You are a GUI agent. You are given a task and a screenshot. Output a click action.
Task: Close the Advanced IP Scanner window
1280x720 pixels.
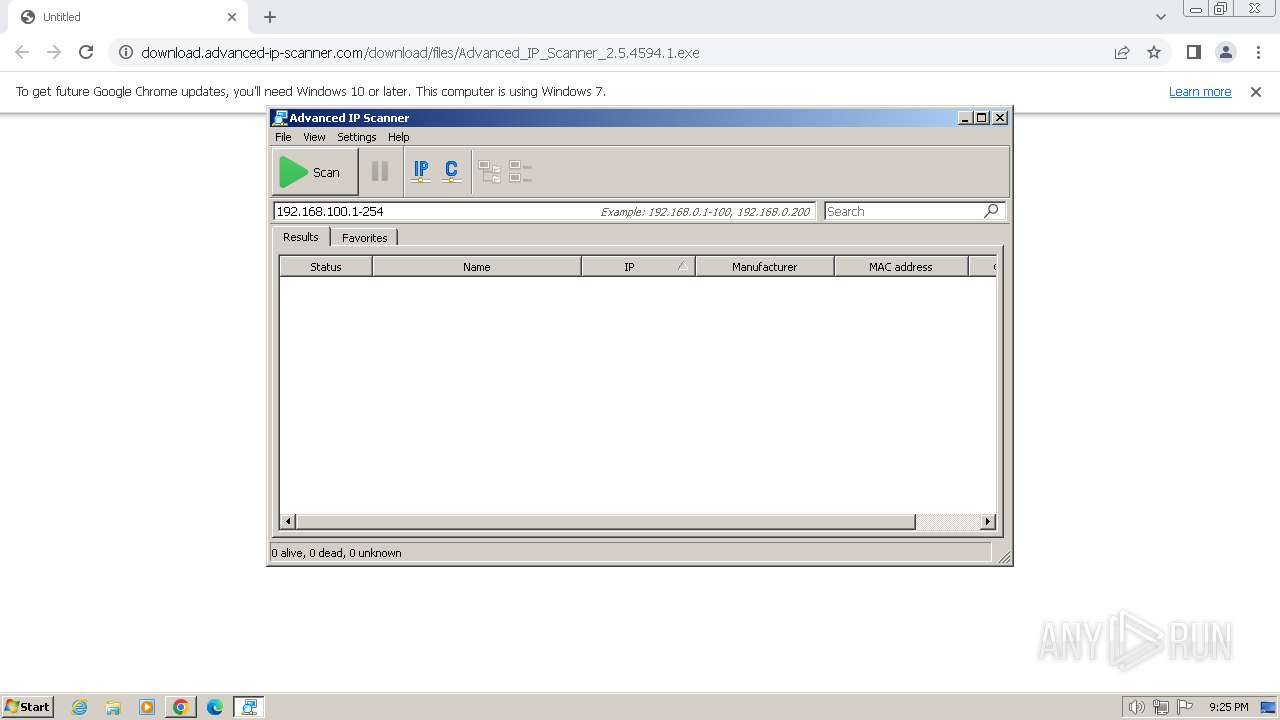pyautogui.click(x=999, y=118)
